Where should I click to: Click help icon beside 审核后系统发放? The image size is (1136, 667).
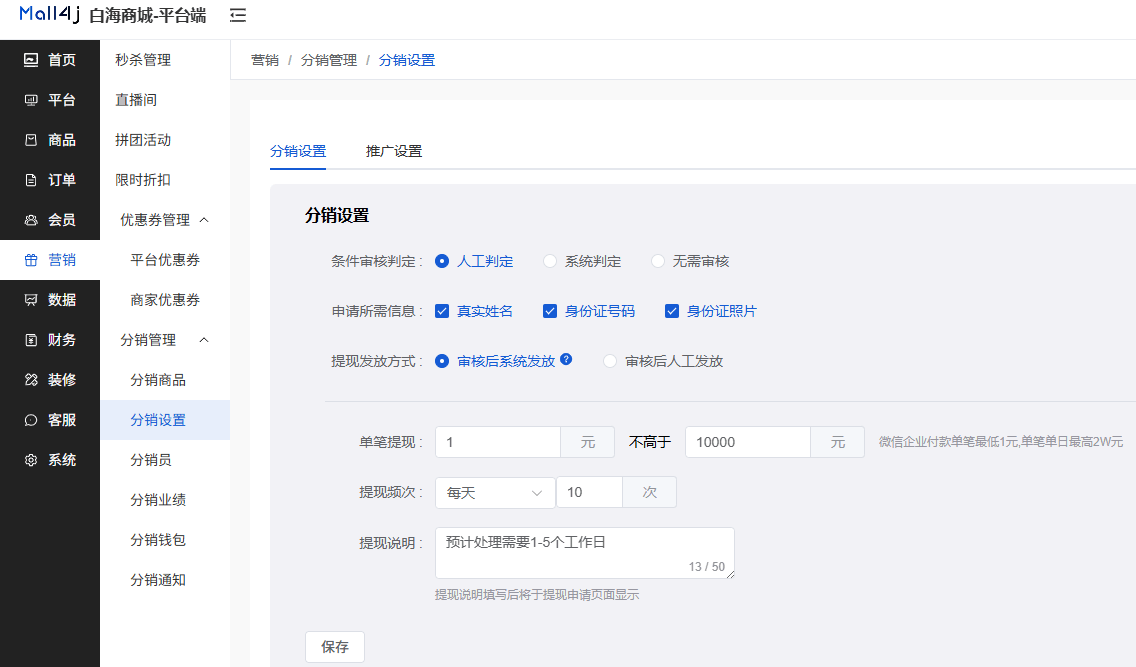[x=567, y=359]
